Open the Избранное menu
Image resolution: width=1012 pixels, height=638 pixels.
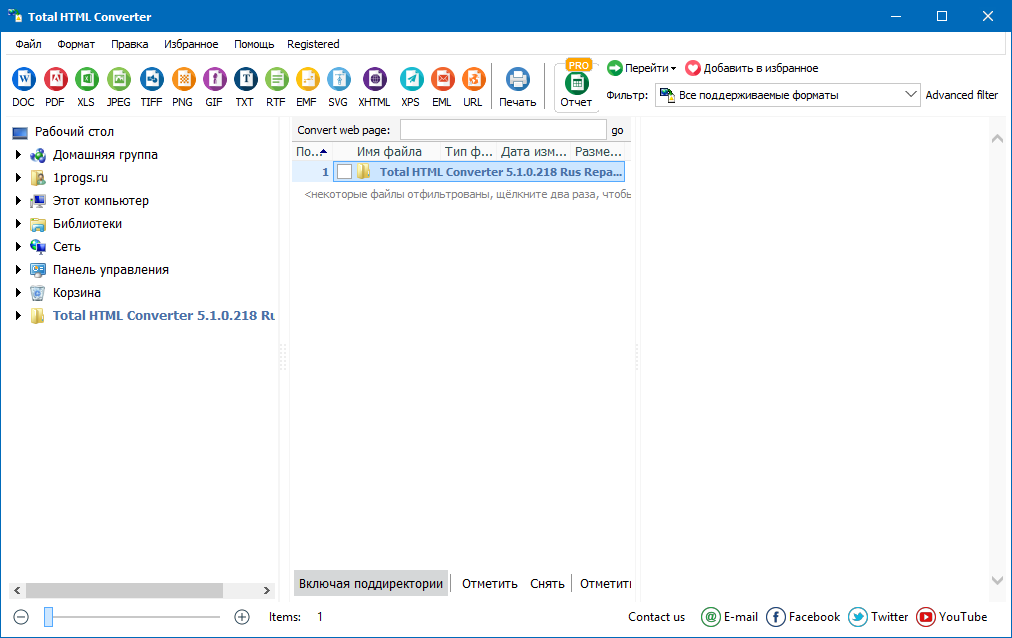pyautogui.click(x=191, y=44)
